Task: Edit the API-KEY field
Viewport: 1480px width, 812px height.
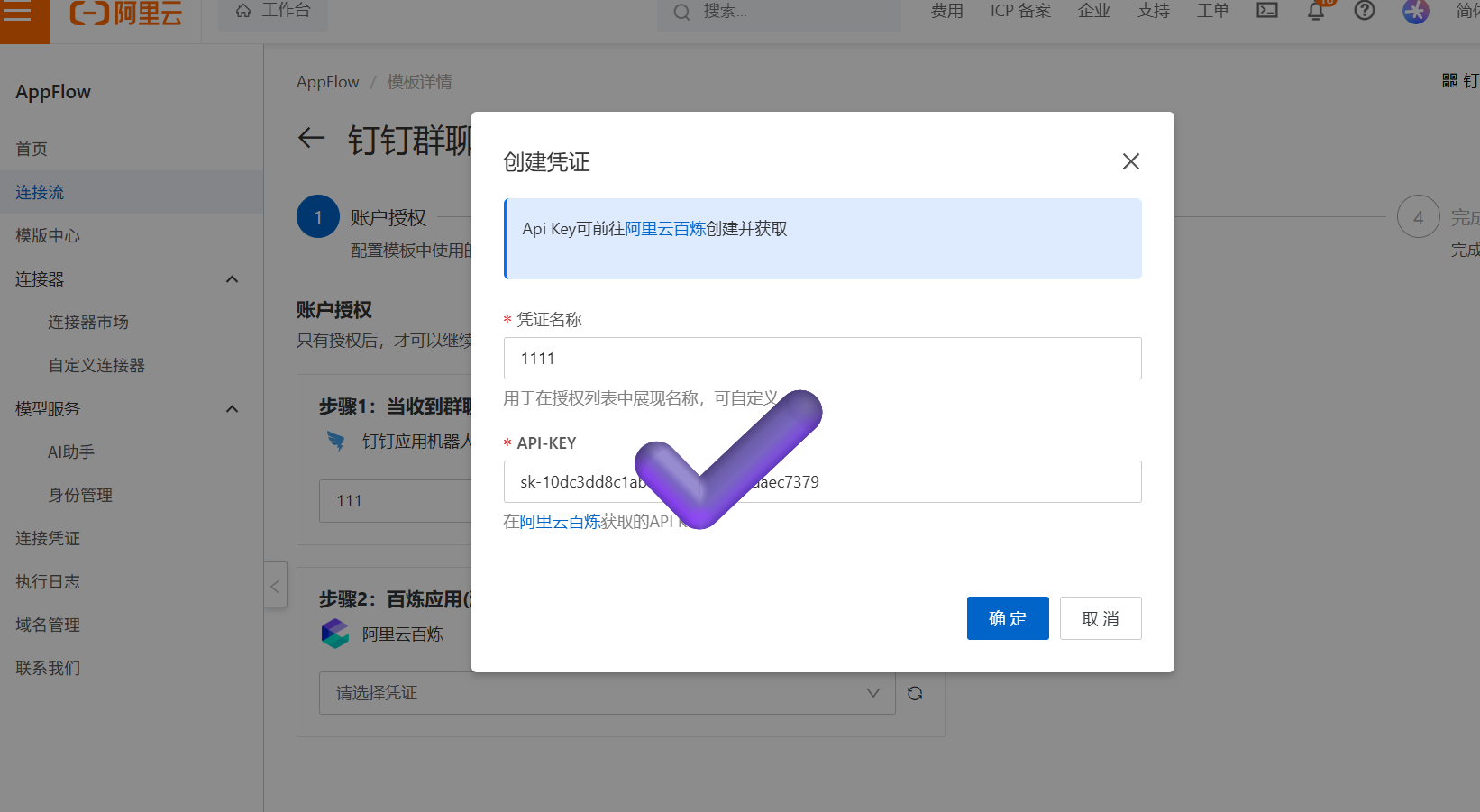Action: click(x=822, y=482)
